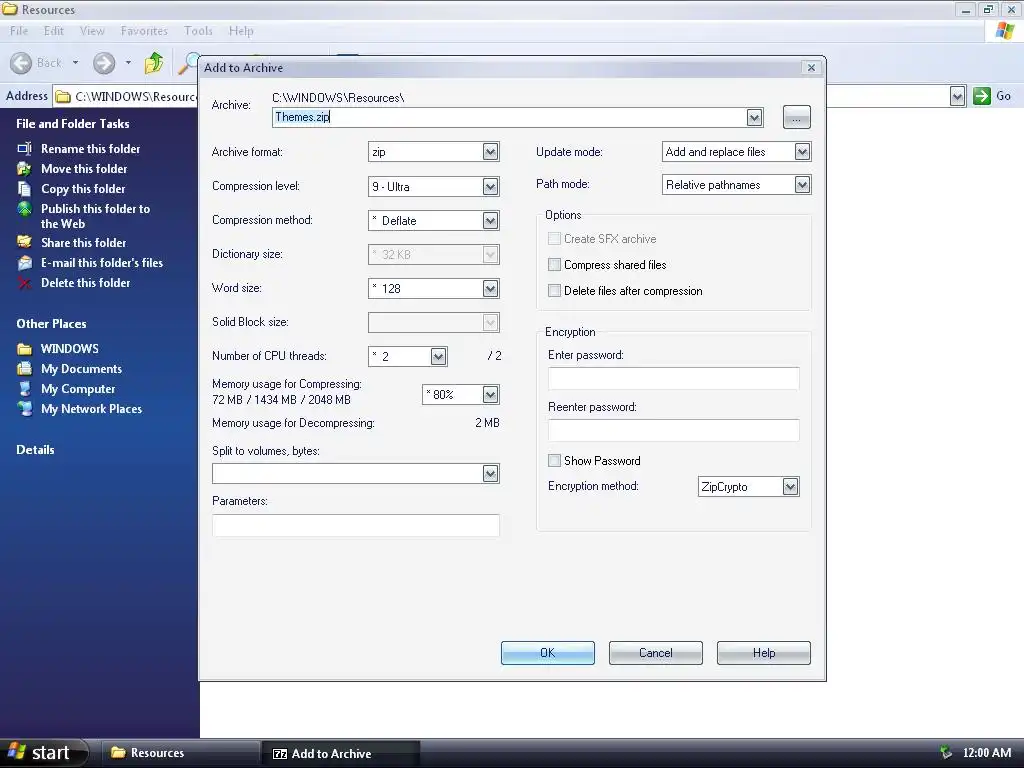Screen dimensions: 1024x768
Task: Open the Start menu
Action: pyautogui.click(x=43, y=753)
